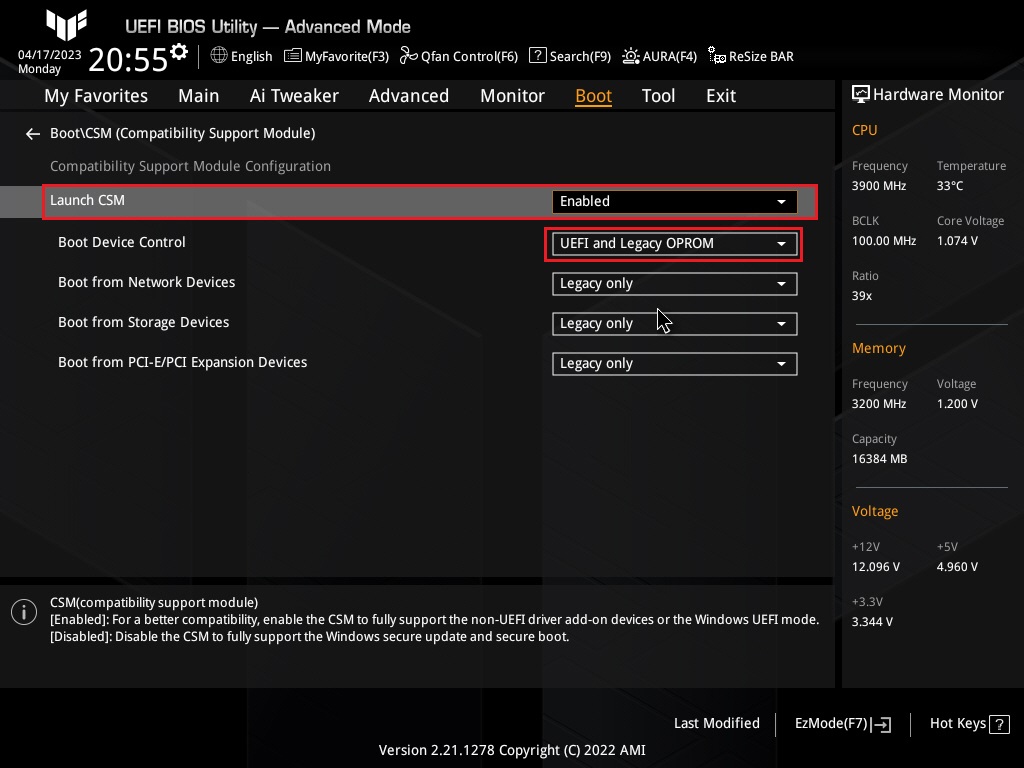The image size is (1024, 768).
Task: Click Version 2.21.1278 copyright text
Action: [512, 750]
